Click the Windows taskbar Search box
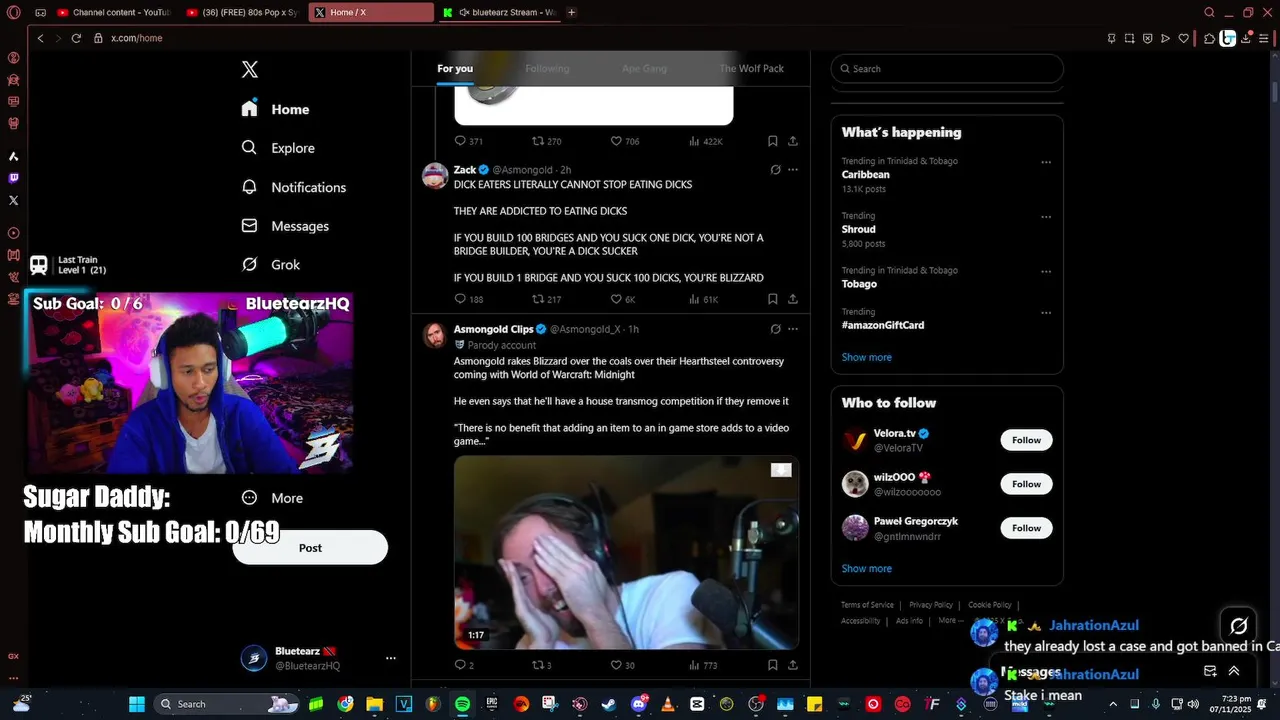 tap(227, 704)
